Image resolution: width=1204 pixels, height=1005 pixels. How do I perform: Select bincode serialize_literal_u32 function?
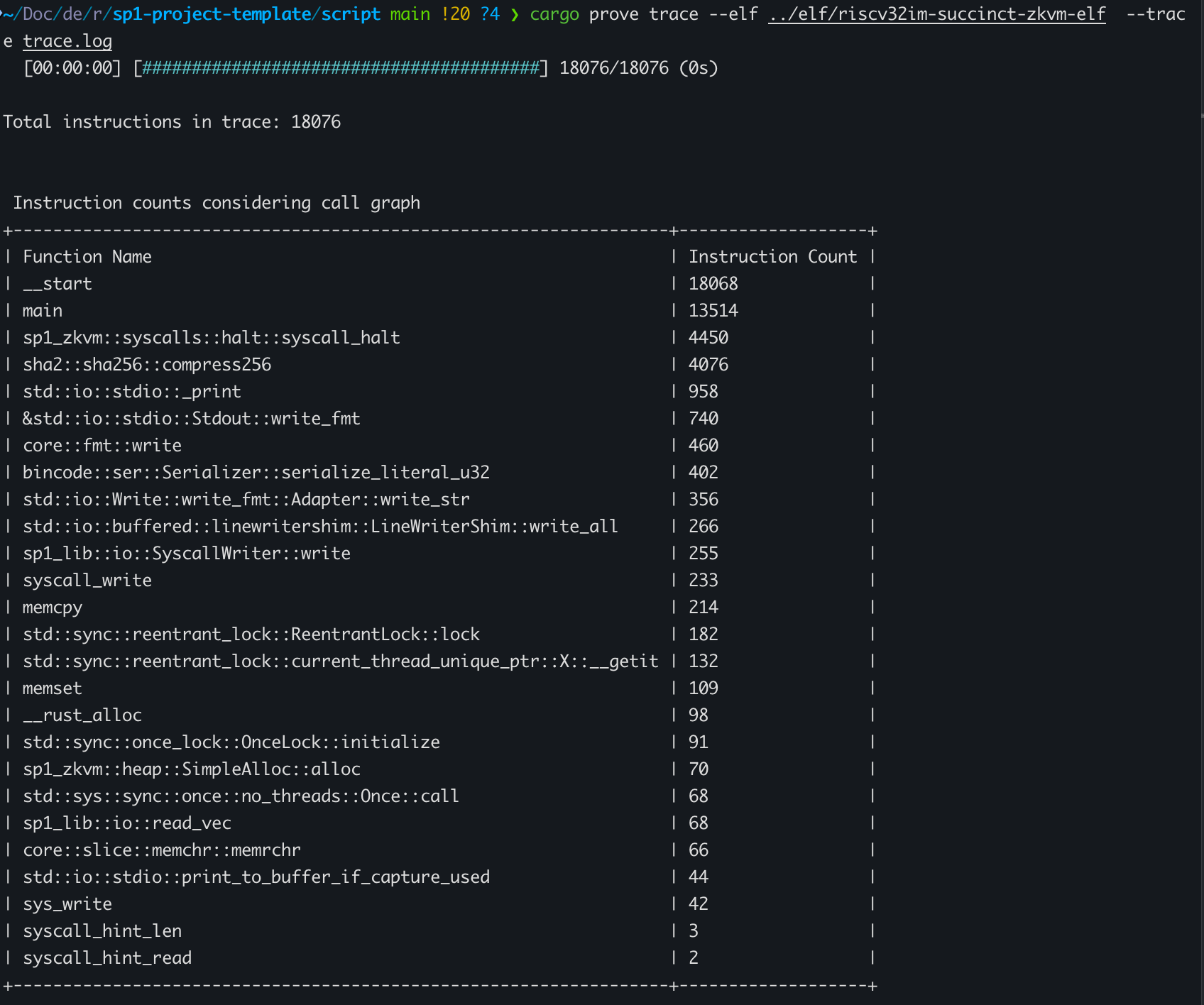click(x=256, y=473)
